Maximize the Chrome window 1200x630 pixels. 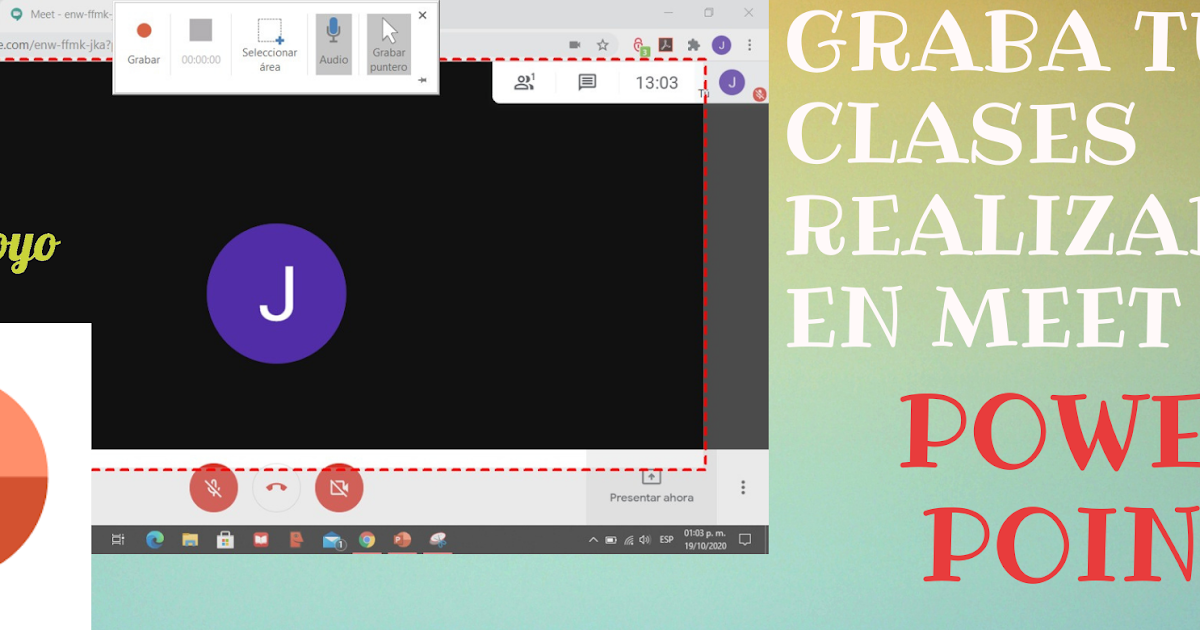click(x=709, y=13)
